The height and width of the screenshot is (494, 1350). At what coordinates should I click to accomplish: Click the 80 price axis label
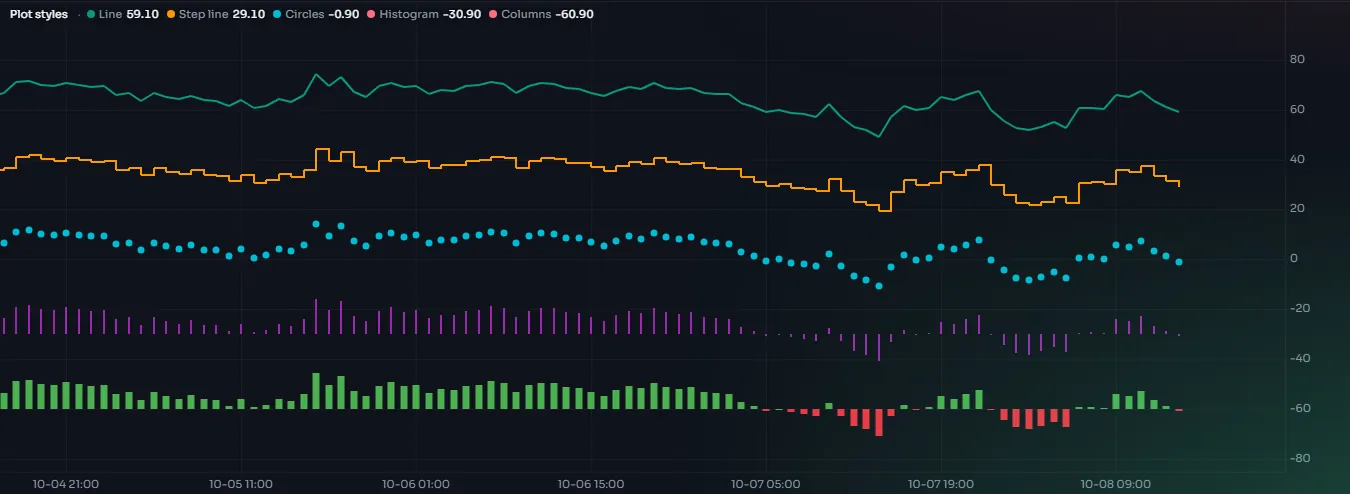click(1297, 60)
